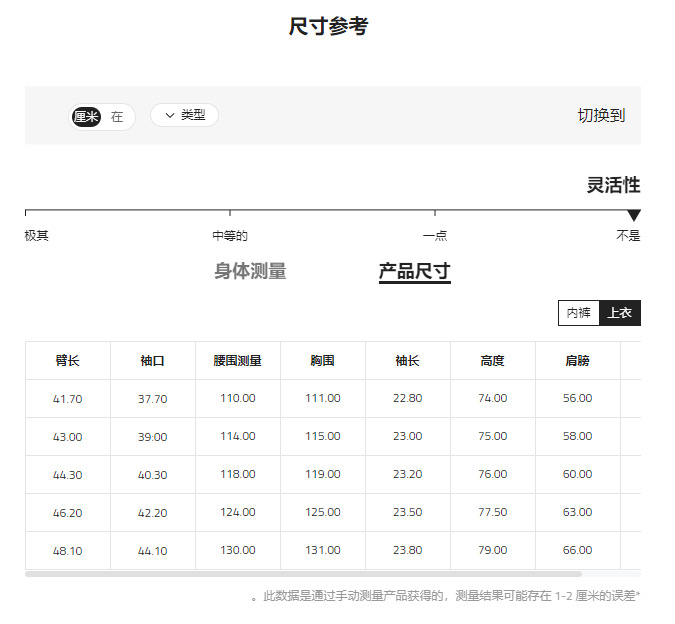Screen dimensions: 675x624
Task: Click the 切换到 link
Action: [x=601, y=115]
